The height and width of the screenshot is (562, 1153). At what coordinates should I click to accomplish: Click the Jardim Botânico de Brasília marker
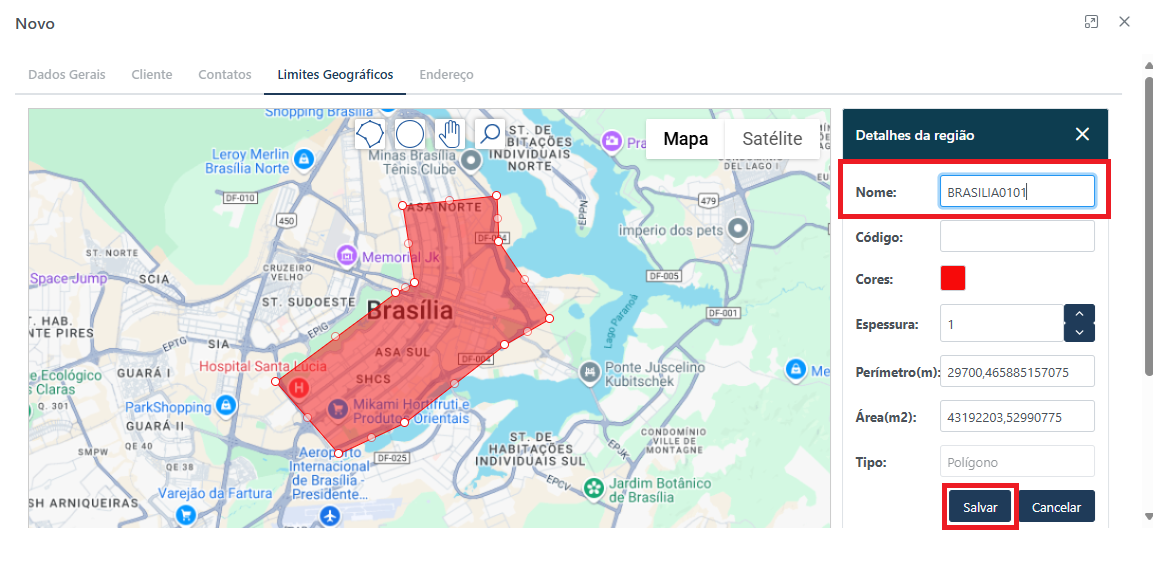tap(594, 488)
